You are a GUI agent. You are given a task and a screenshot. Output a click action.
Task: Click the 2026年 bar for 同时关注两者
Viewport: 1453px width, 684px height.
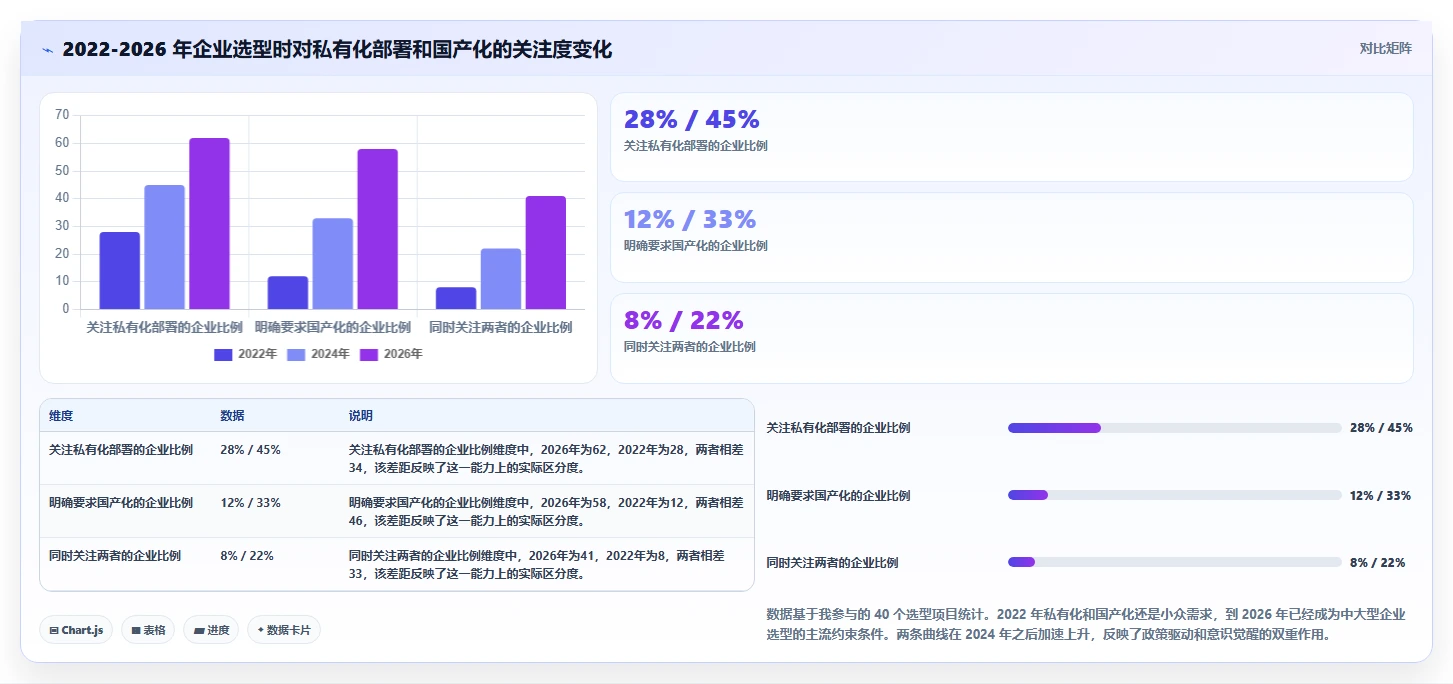[546, 252]
